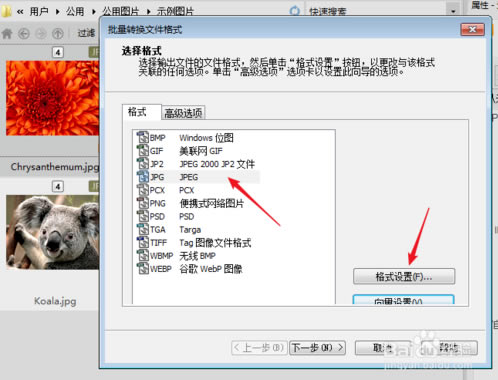
Task: Click the folder icon in the address bar
Action: (x=6, y=11)
